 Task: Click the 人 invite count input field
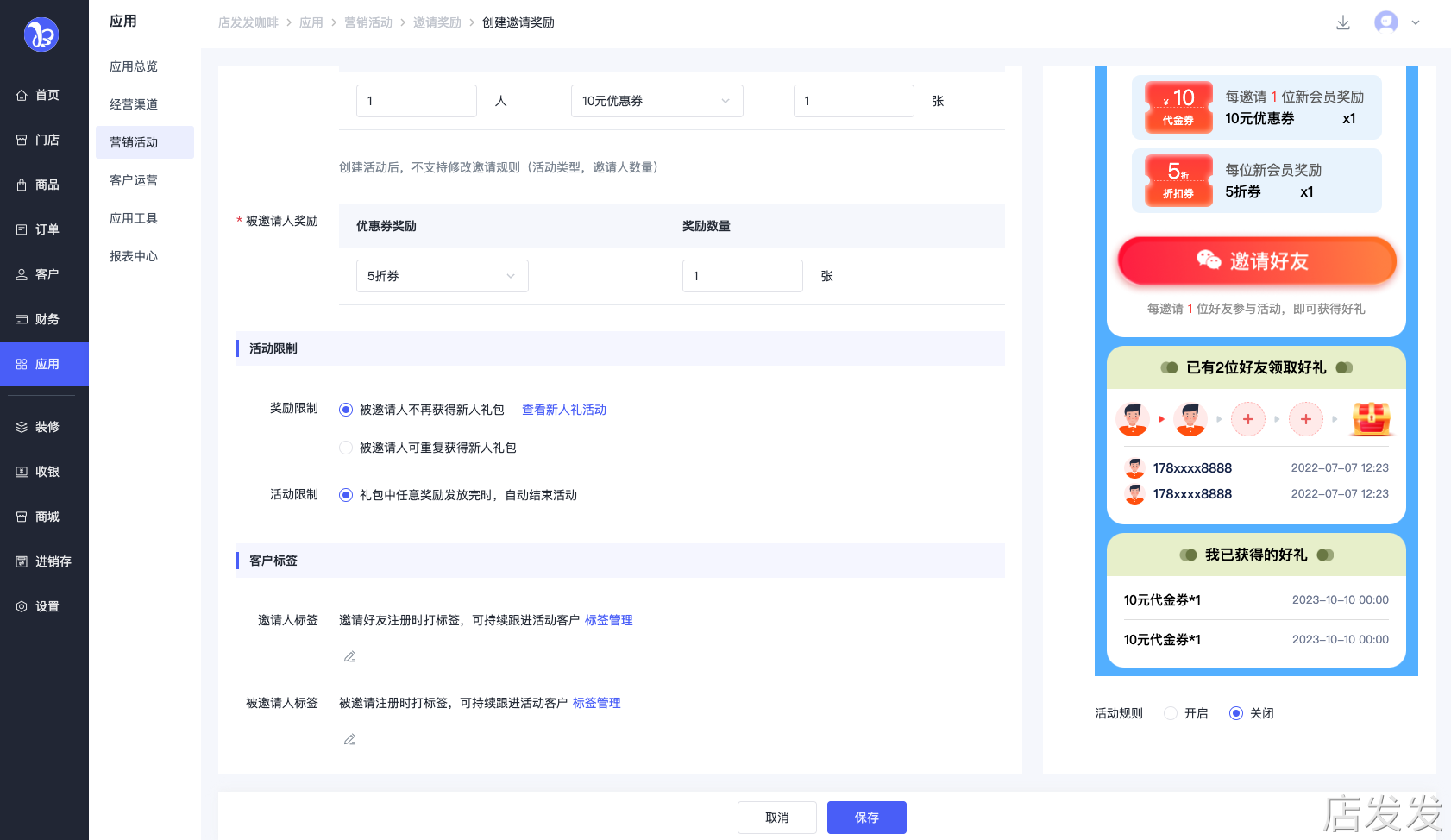pyautogui.click(x=417, y=101)
